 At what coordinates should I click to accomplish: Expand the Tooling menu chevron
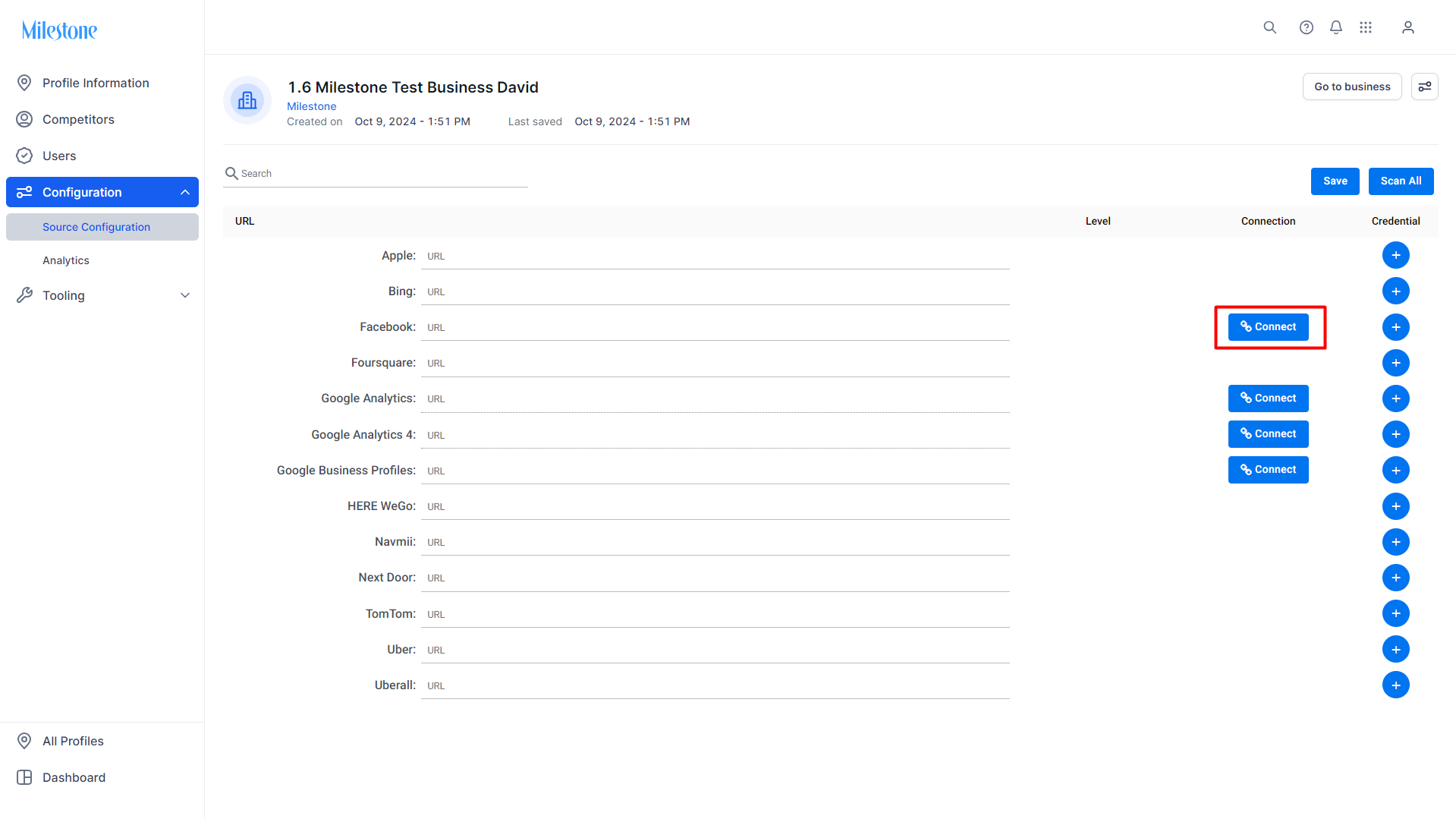coord(185,295)
